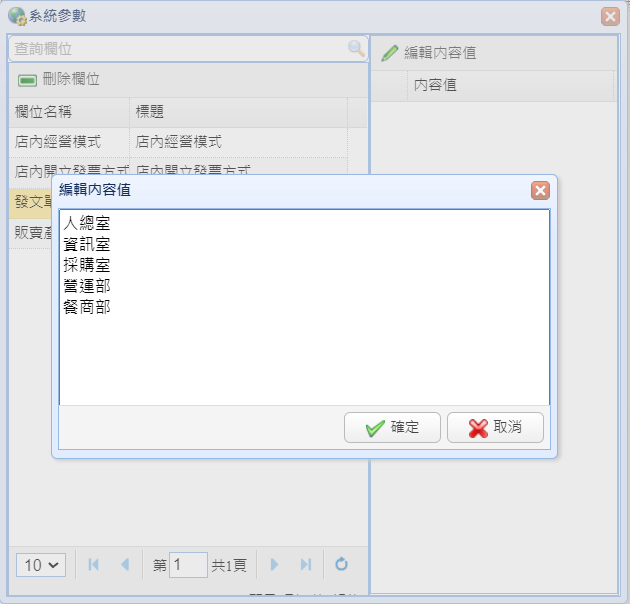The height and width of the screenshot is (604, 630).
Task: Go to next page icon
Action: (274, 565)
